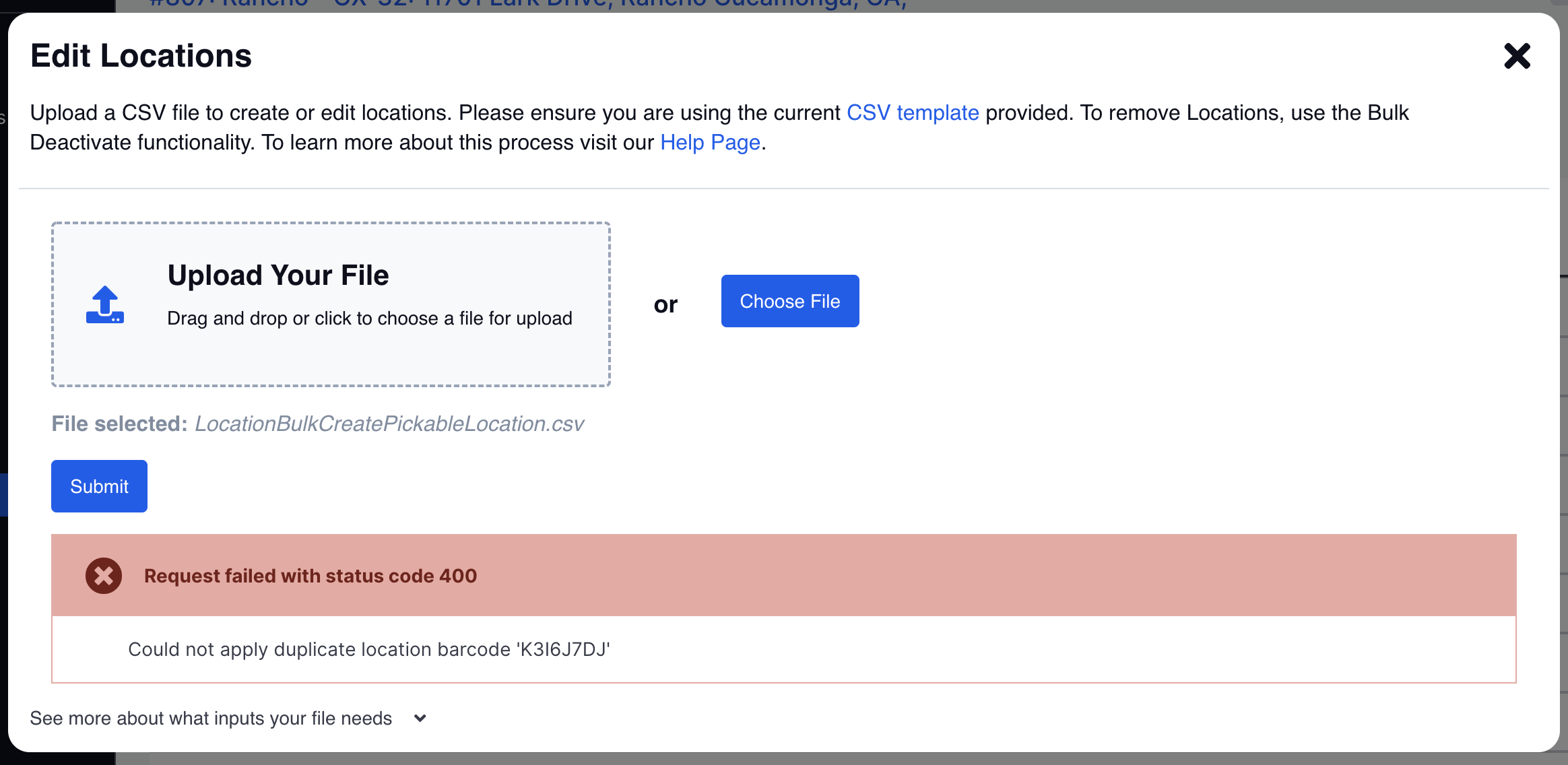Select the LocationBulkCreatePickableLocation.csv file name
Screen dimensions: 1568x765
point(389,424)
